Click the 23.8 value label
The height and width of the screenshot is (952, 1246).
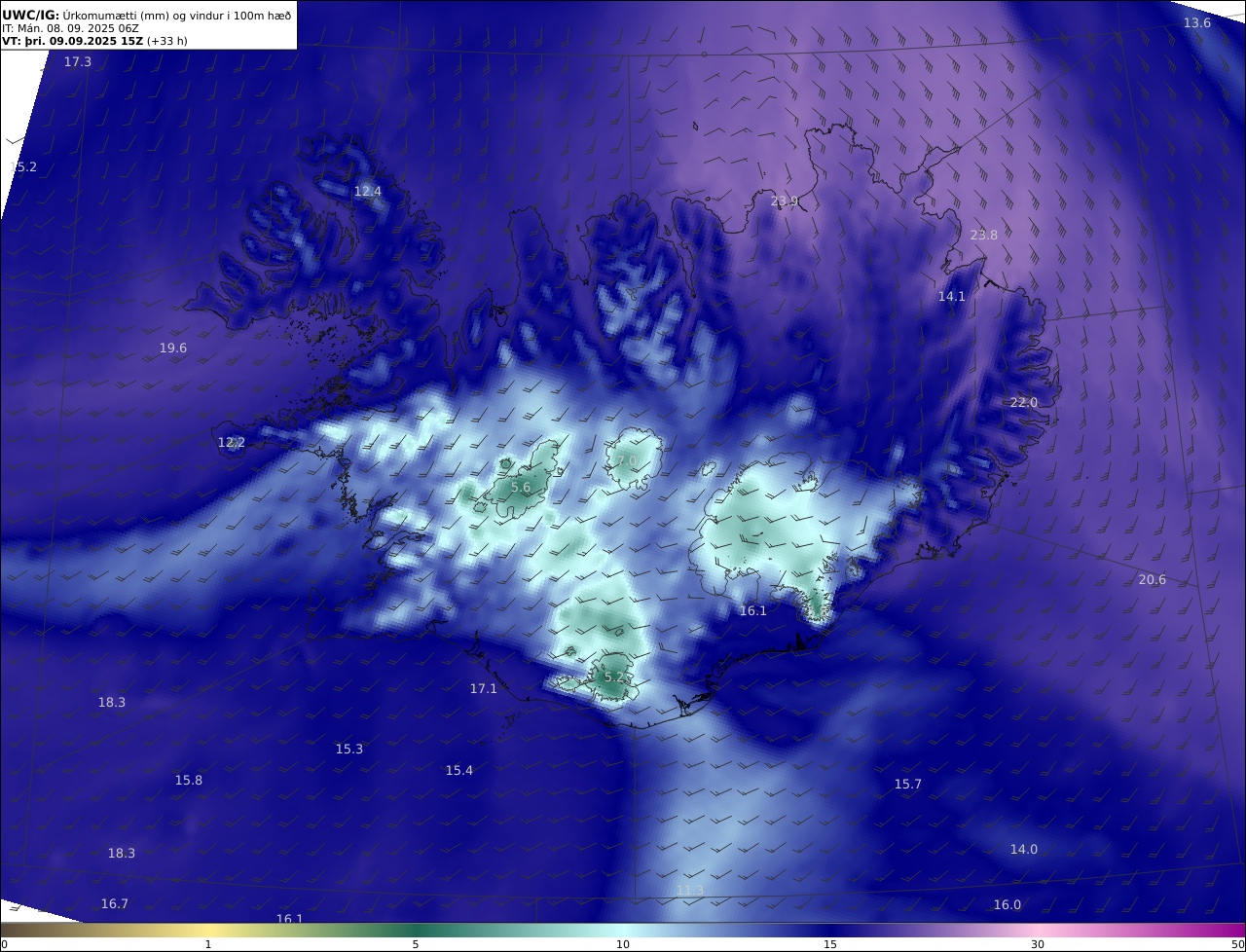[984, 235]
